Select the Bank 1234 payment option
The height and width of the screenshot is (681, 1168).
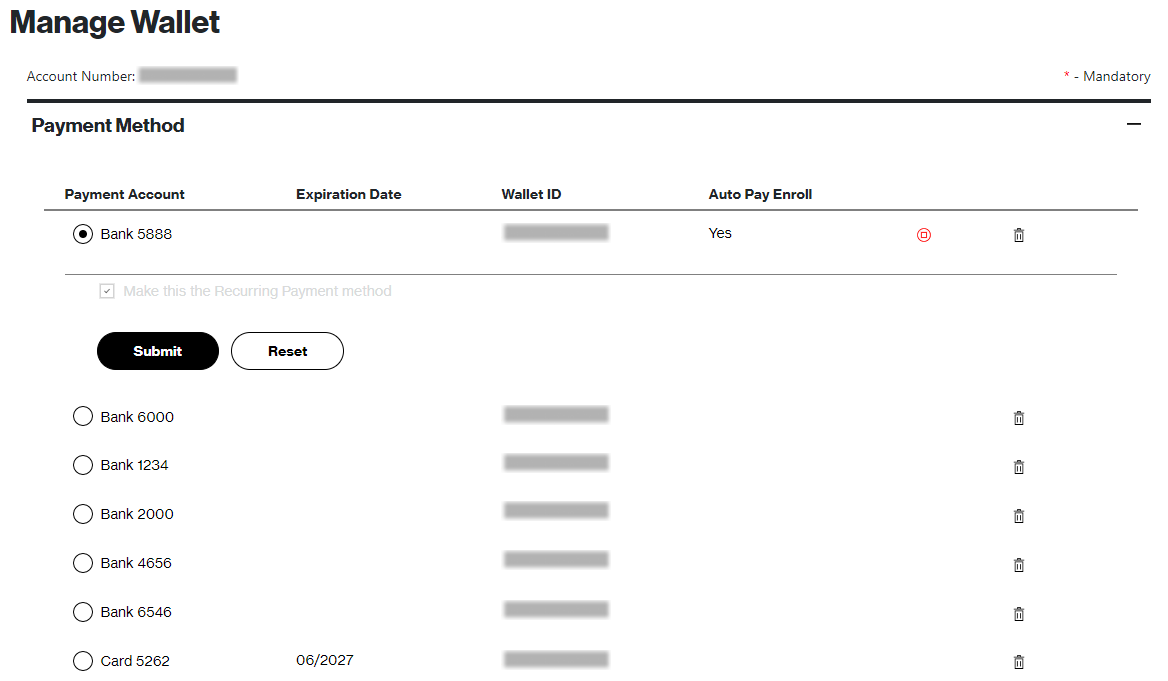pyautogui.click(x=83, y=464)
